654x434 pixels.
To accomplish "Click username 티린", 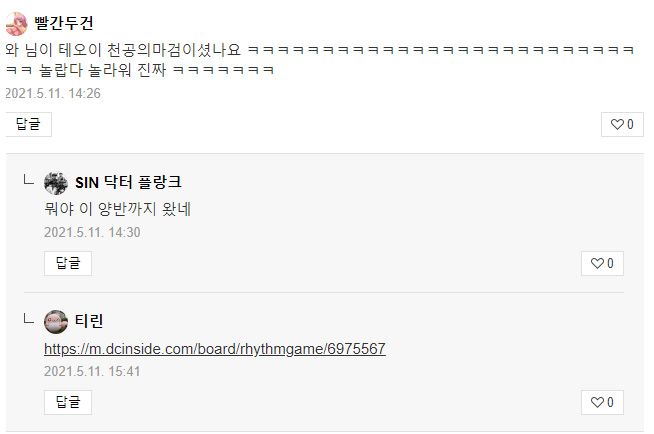I will (89, 321).
